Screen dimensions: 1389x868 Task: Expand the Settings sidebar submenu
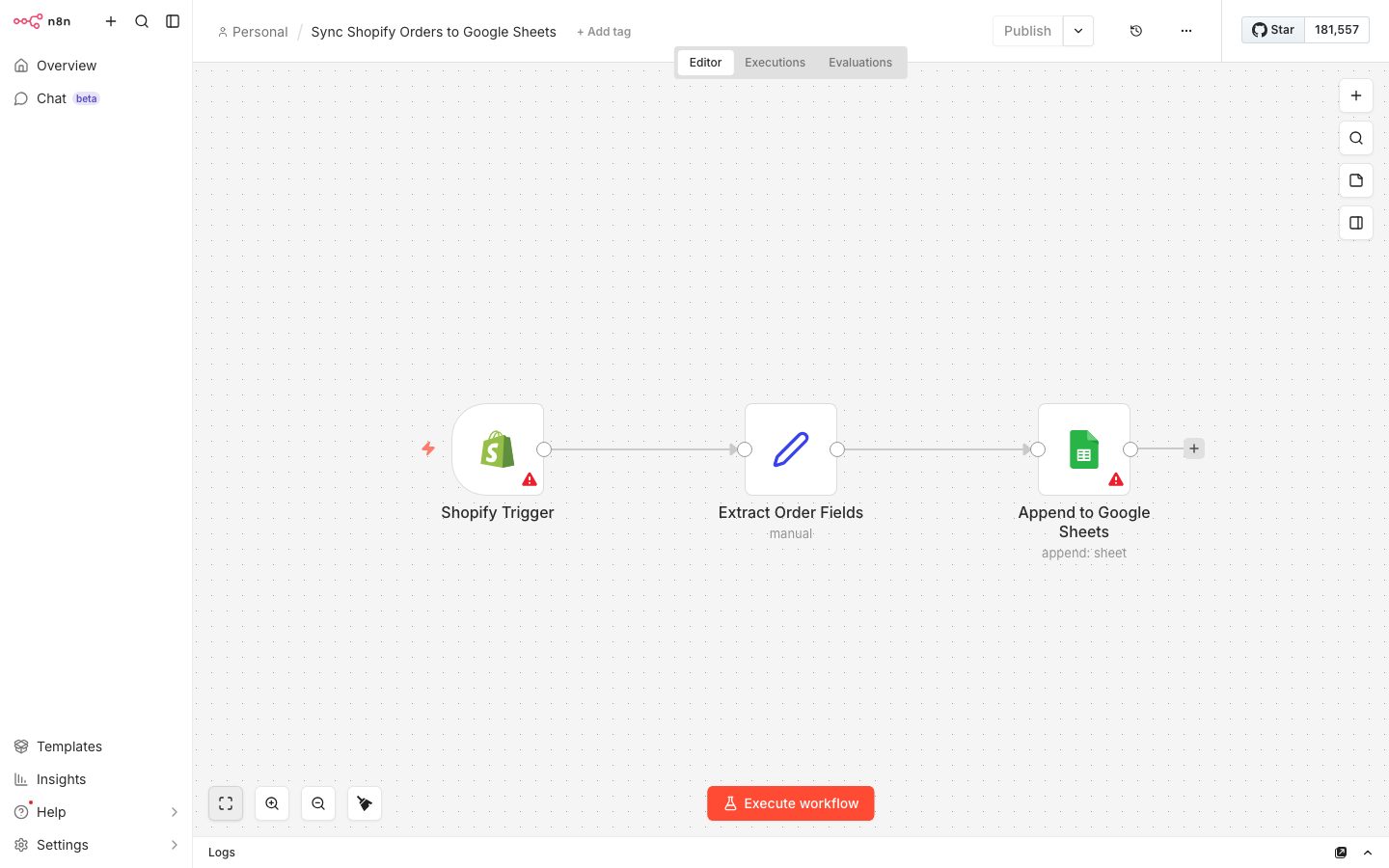click(175, 844)
